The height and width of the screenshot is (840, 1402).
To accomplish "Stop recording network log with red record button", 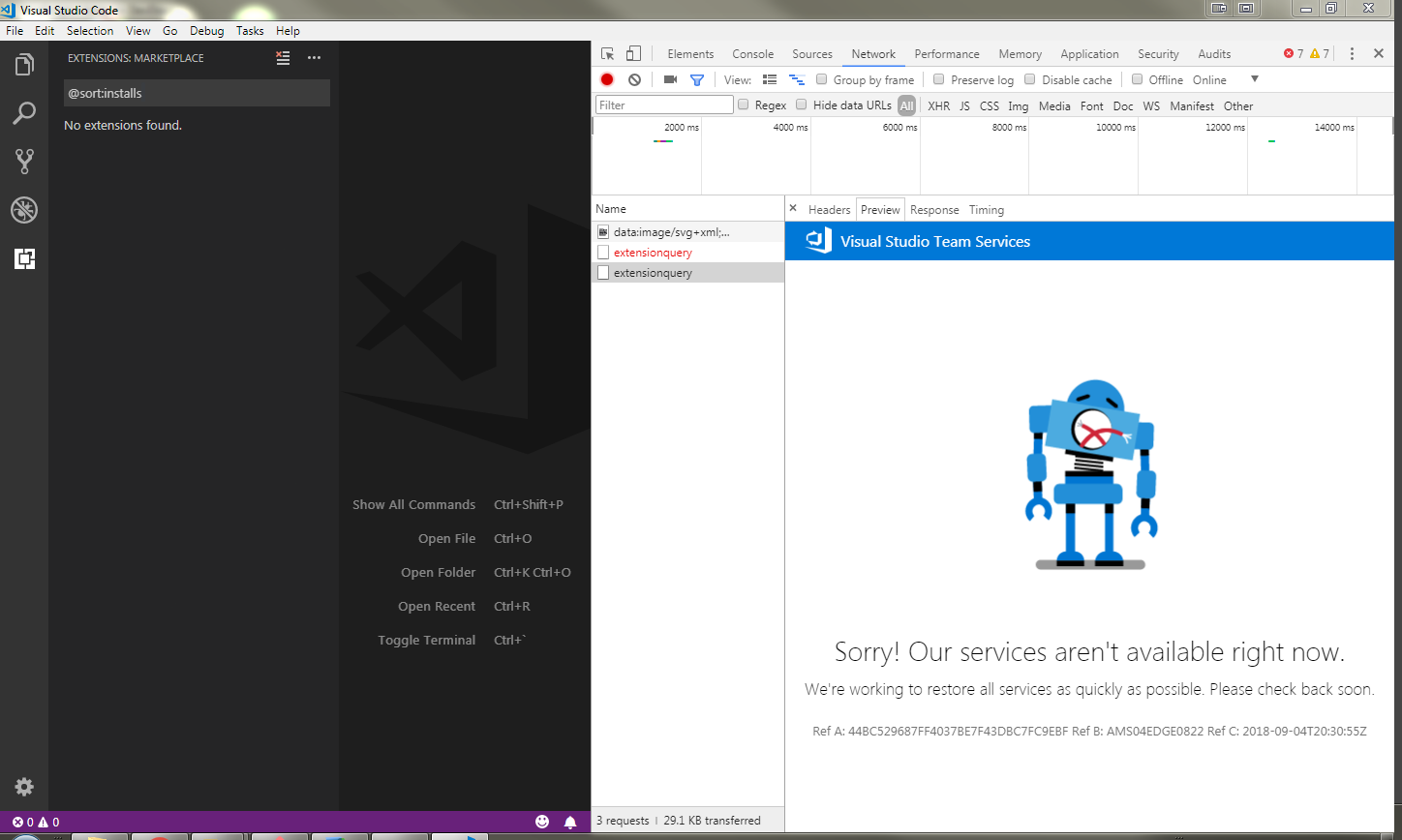I will click(607, 79).
